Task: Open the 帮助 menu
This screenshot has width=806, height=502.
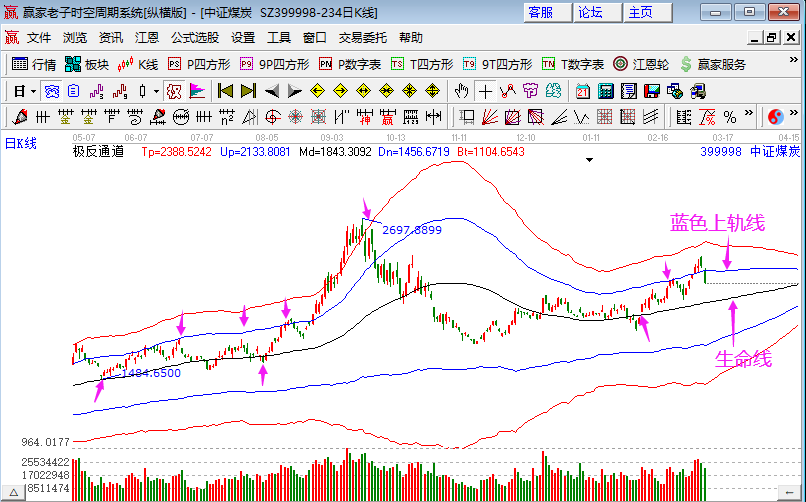Action: (410, 38)
